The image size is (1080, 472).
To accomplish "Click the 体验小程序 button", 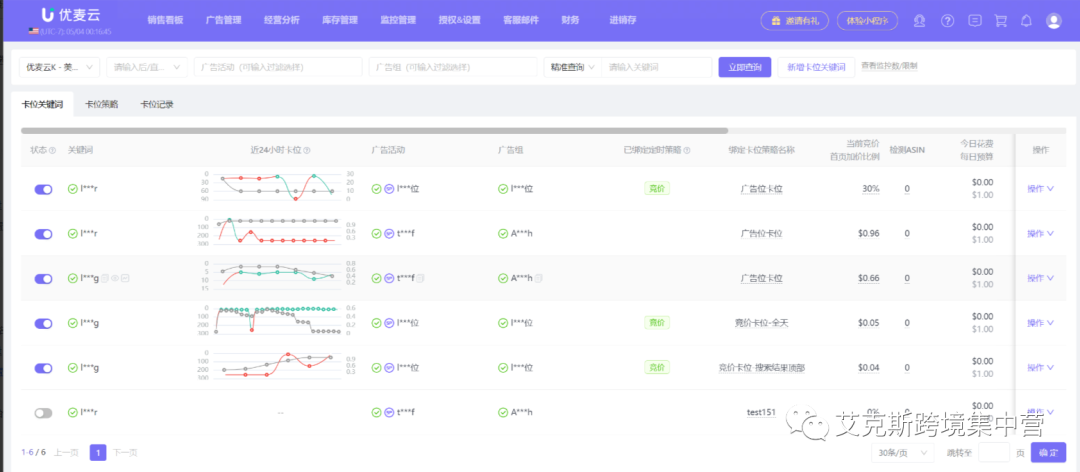I will point(867,21).
